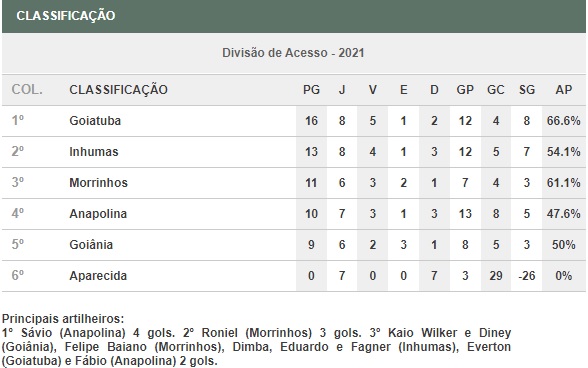Click the SG column header

tap(526, 90)
